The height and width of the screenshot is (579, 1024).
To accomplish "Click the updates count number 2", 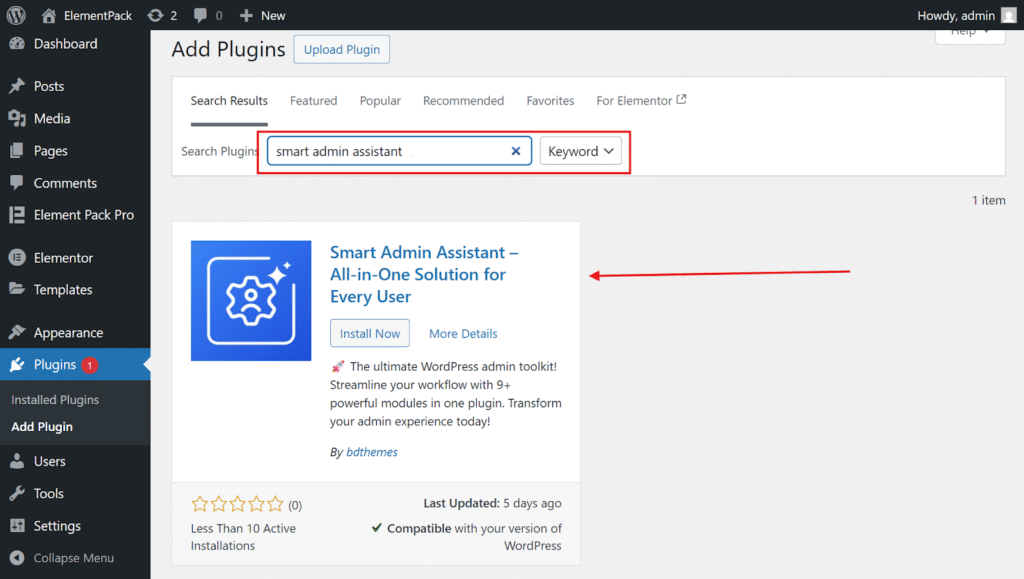I will [x=174, y=15].
